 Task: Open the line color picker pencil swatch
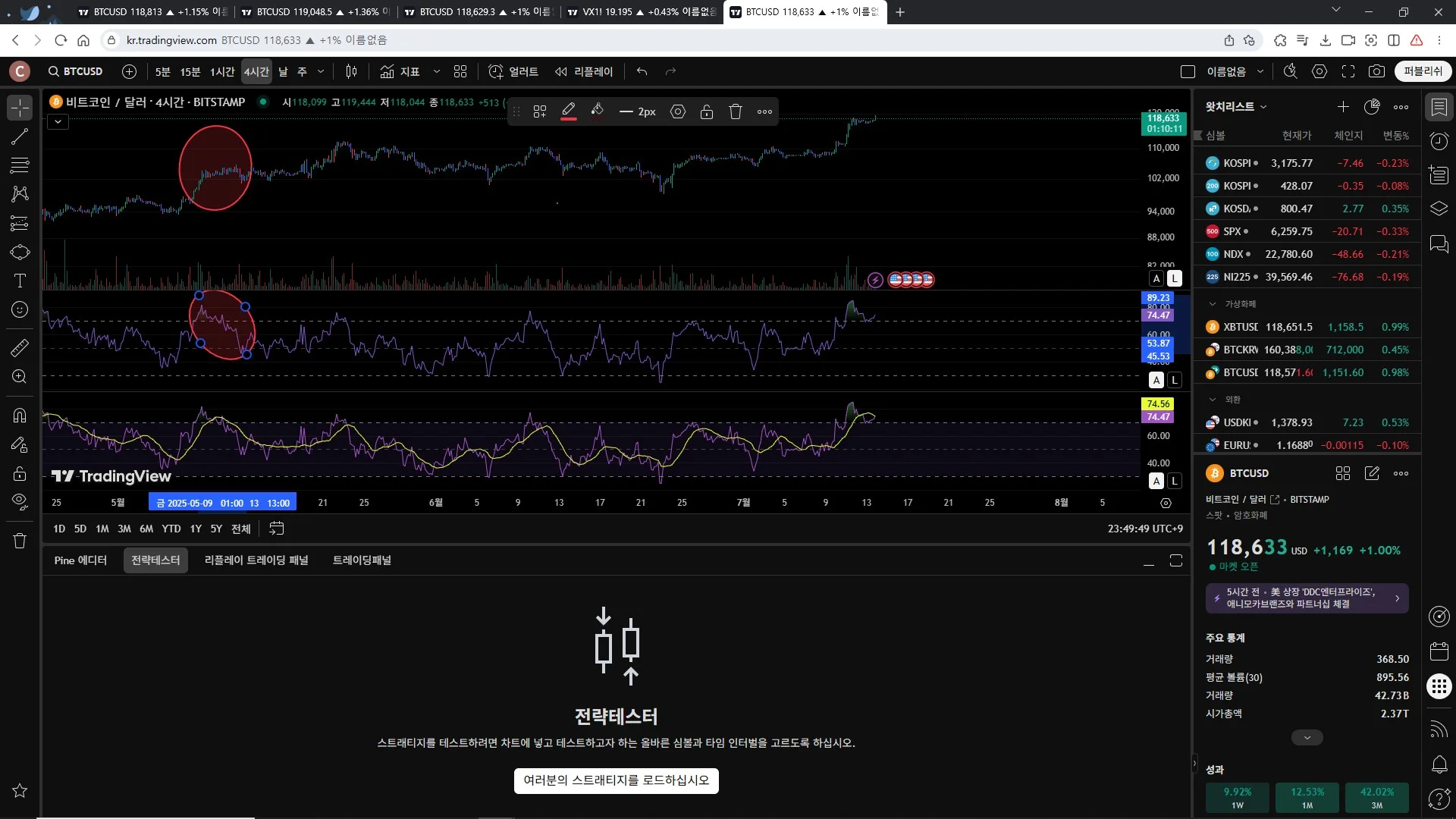568,111
